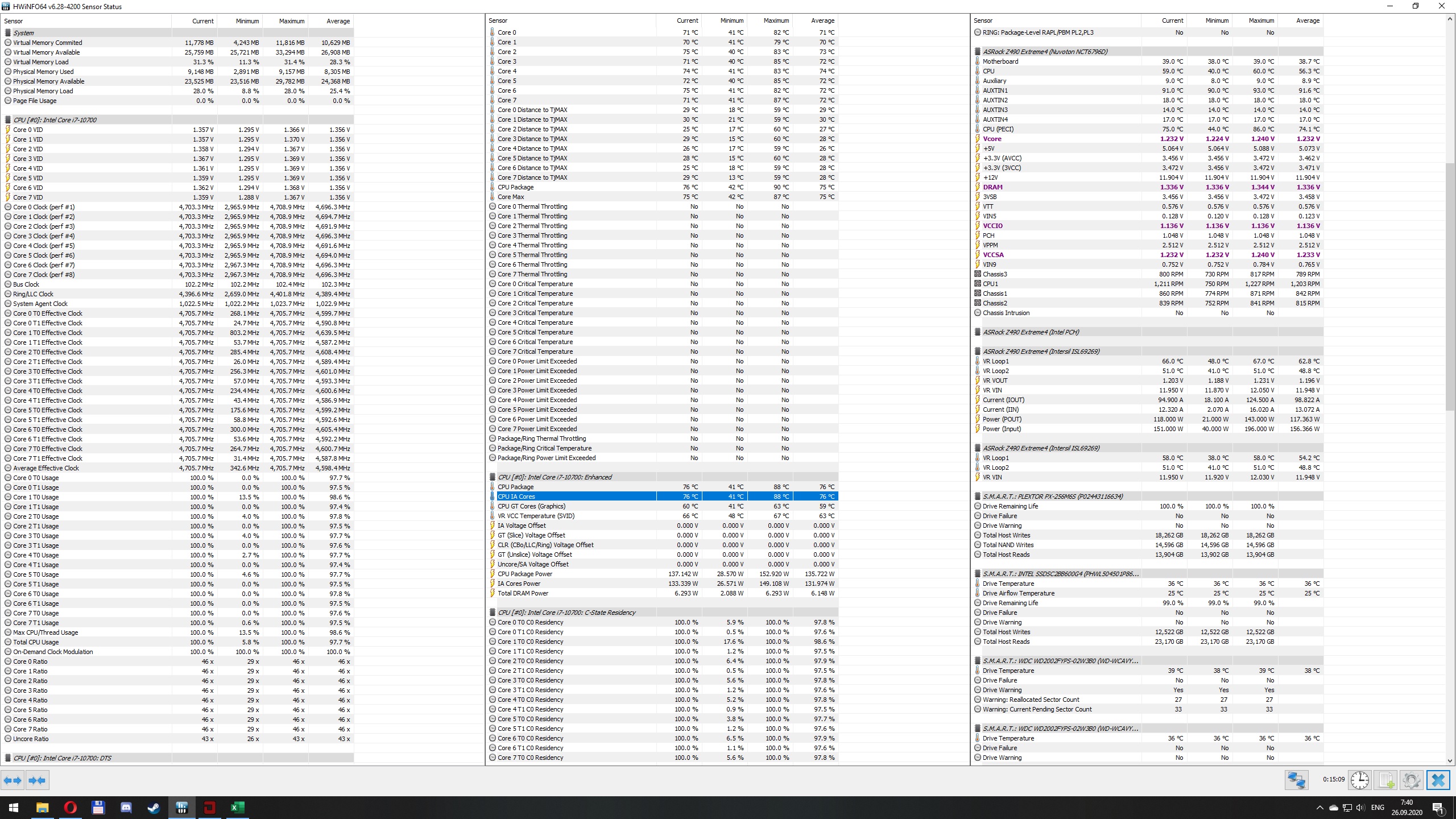
Task: Select CPU [#0]: Intel Core i7-10700: Enhanced header
Action: (x=555, y=477)
